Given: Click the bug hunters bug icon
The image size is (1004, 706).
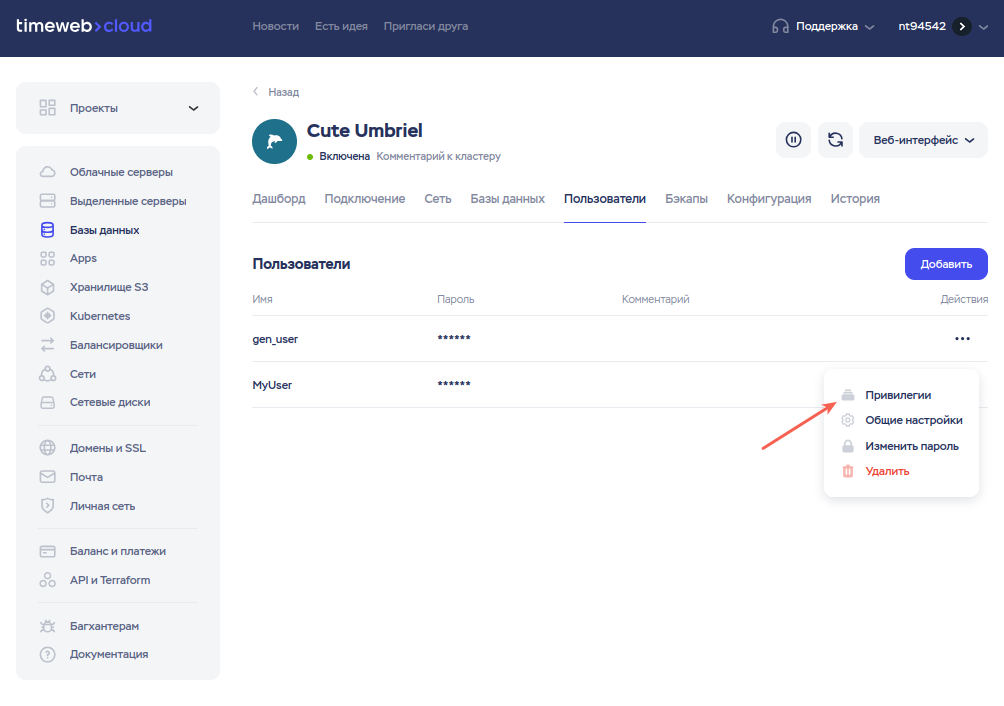Looking at the screenshot, I should 47,626.
